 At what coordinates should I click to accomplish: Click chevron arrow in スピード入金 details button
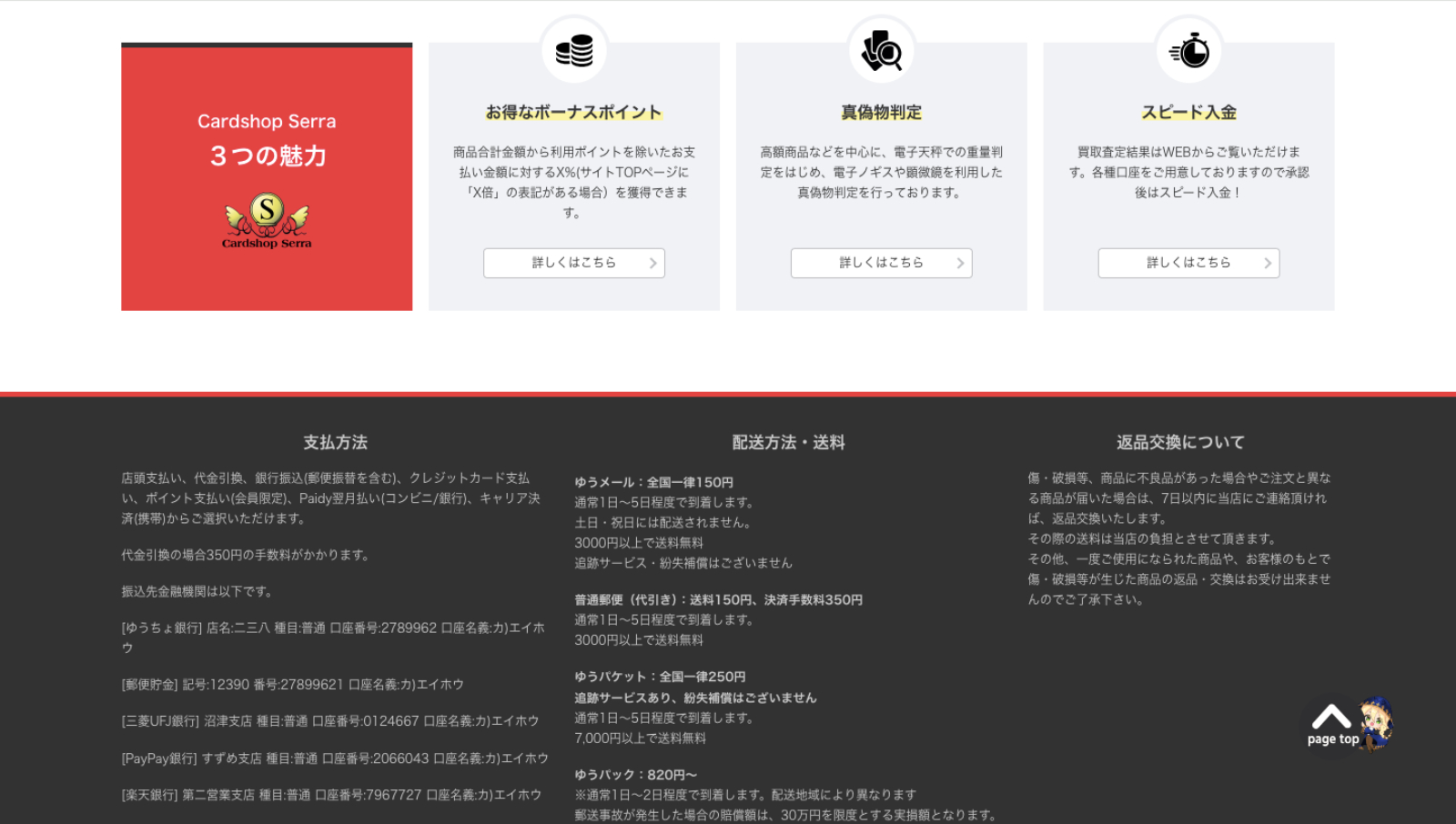(1268, 263)
